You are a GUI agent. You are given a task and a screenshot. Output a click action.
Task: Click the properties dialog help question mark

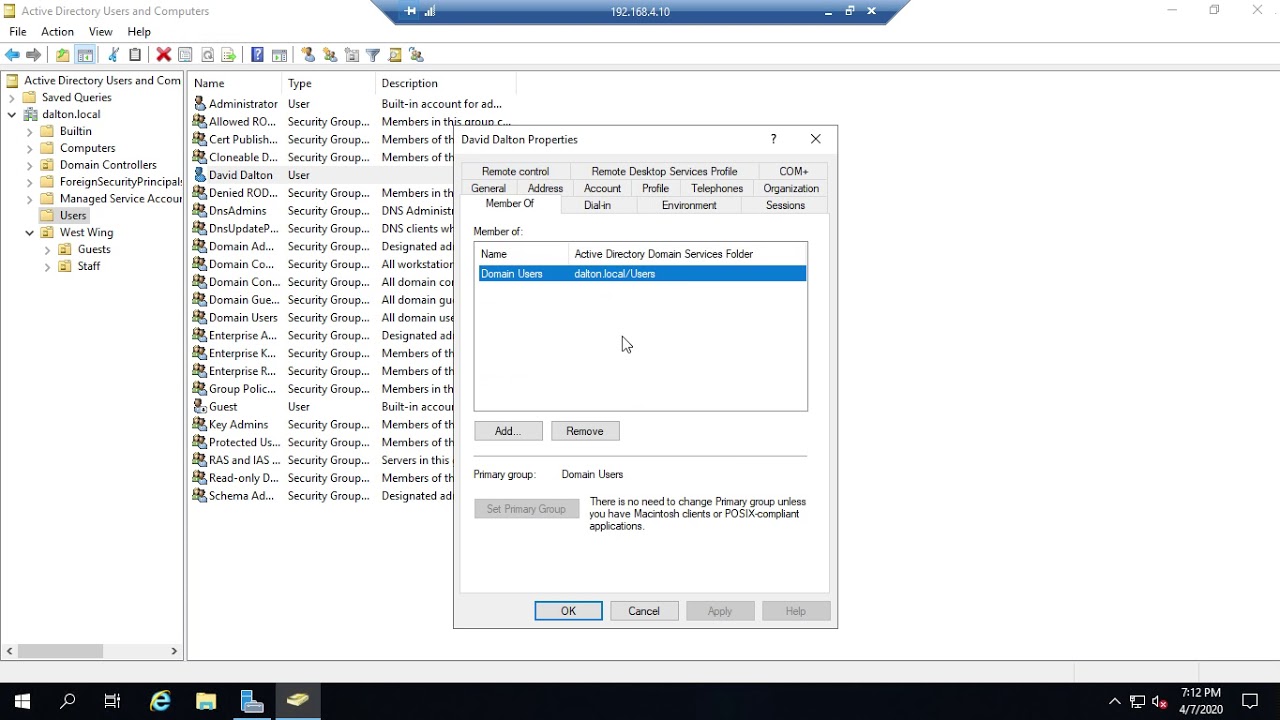773,139
